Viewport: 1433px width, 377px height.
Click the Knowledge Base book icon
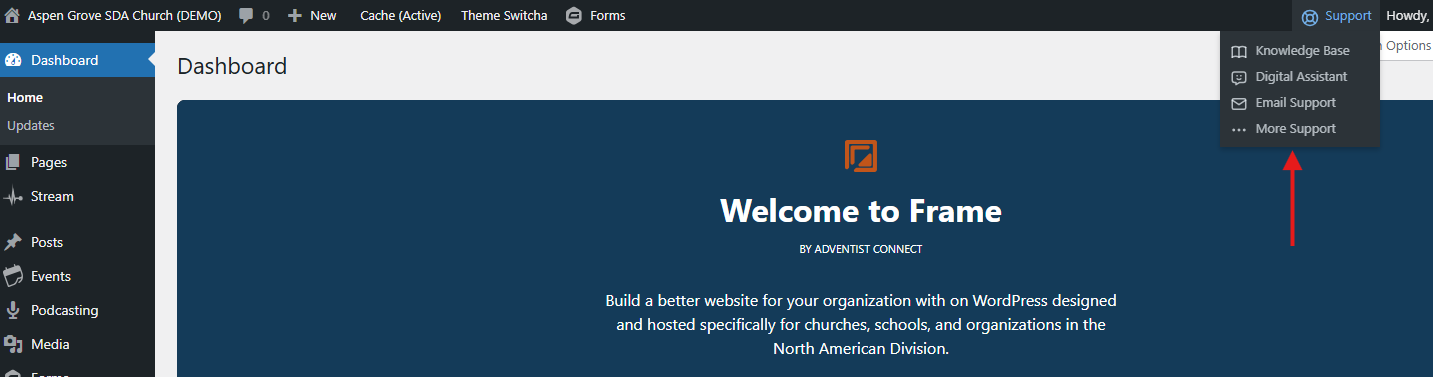click(x=1239, y=51)
